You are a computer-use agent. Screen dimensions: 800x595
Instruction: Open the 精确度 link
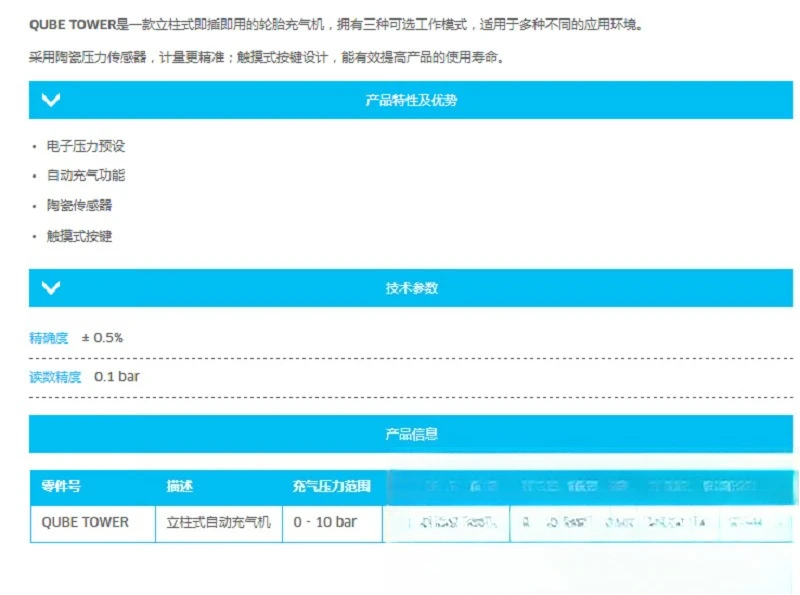(48, 338)
